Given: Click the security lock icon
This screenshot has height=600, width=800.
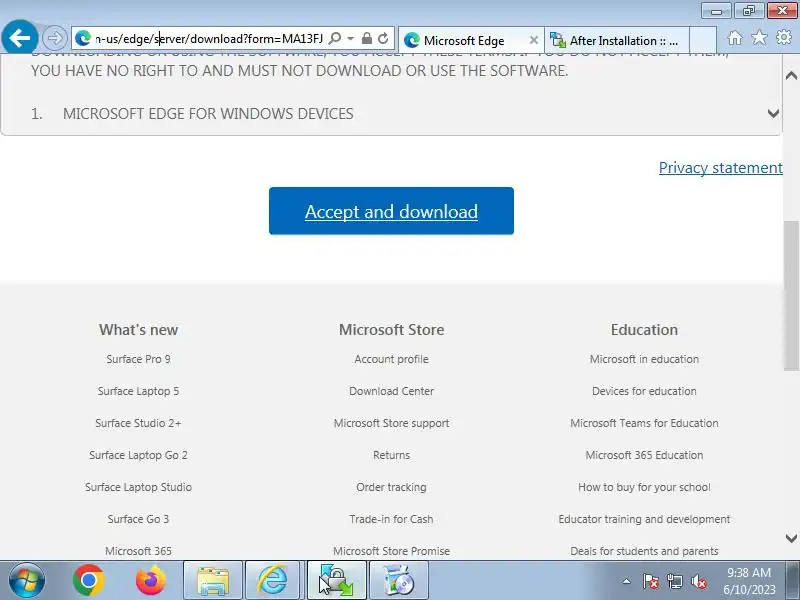Looking at the screenshot, I should pyautogui.click(x=366, y=38).
